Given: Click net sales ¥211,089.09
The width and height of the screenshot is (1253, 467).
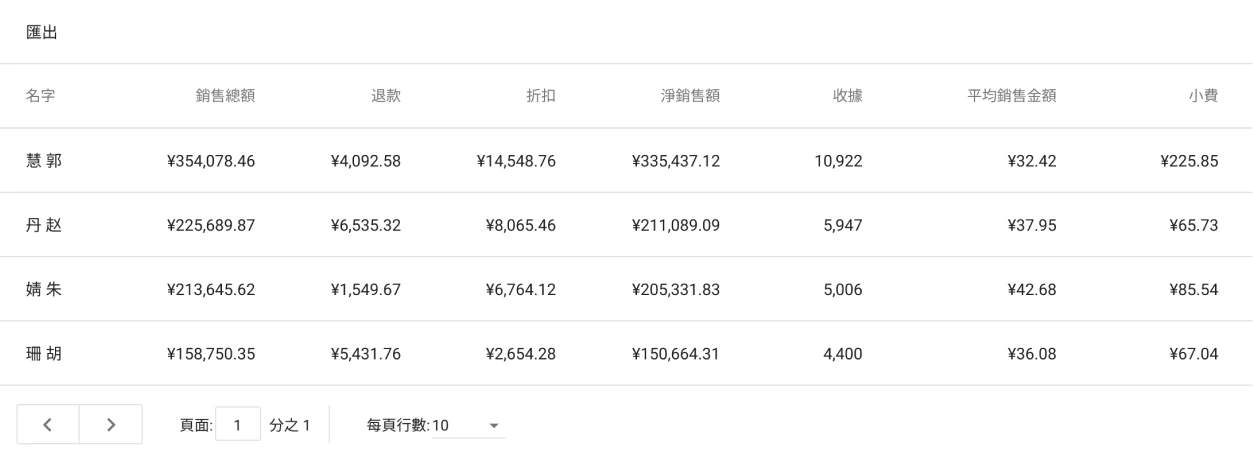Looking at the screenshot, I should 675,225.
